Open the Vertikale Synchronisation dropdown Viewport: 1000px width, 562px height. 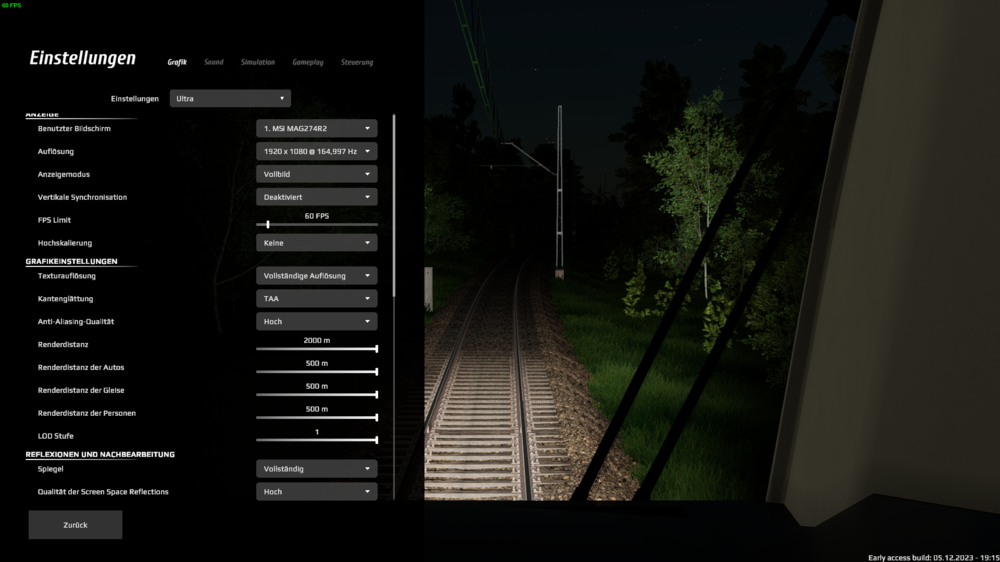click(x=316, y=197)
